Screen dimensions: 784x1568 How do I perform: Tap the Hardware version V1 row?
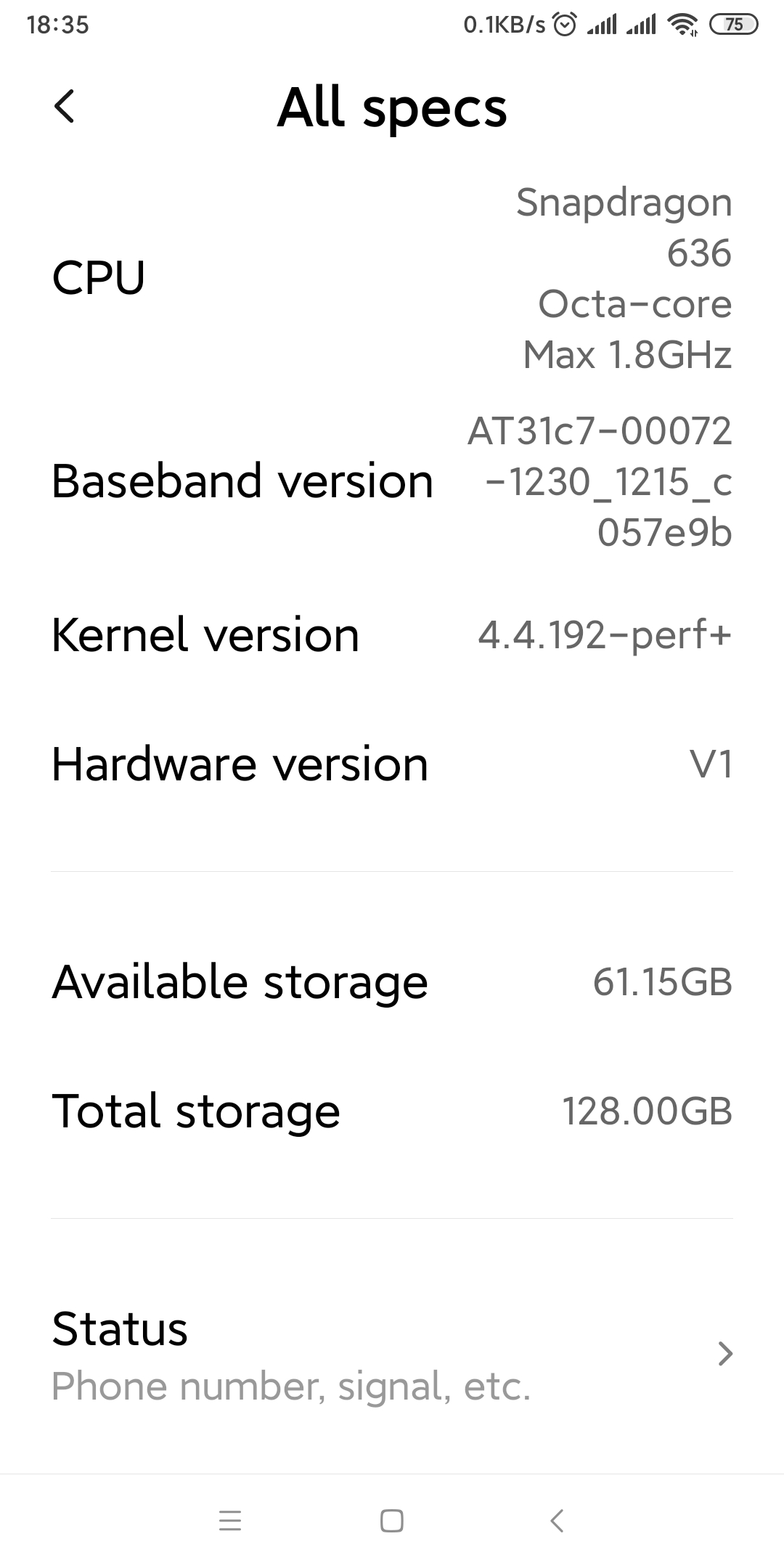pos(392,764)
